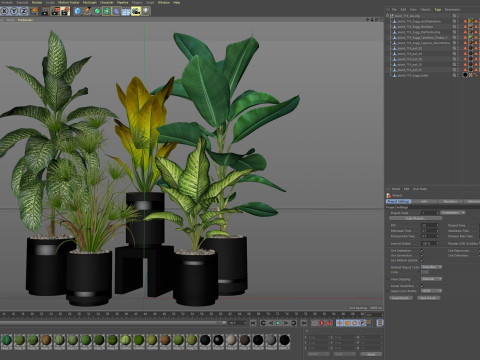Open the Help menu
480x360 pixels.
(177, 2)
